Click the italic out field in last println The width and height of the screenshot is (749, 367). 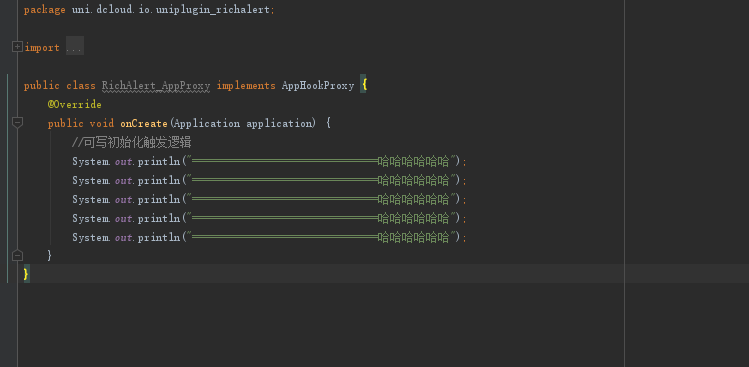(123, 237)
